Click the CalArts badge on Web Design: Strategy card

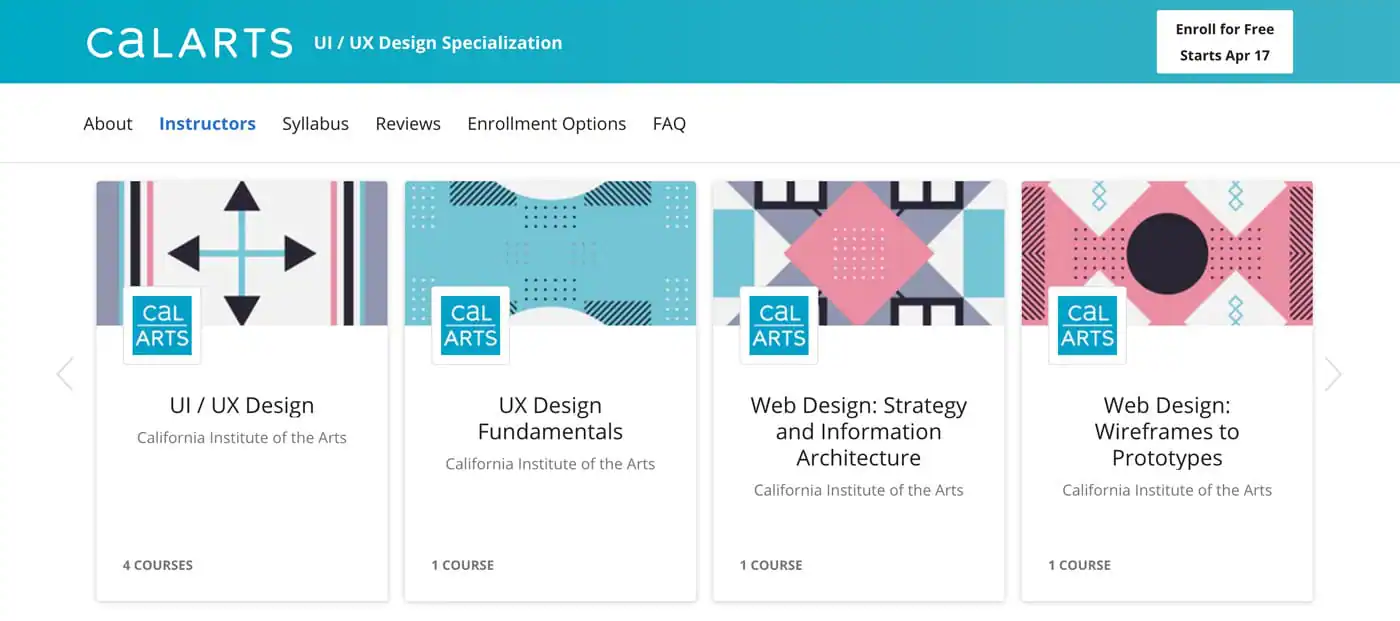point(778,325)
